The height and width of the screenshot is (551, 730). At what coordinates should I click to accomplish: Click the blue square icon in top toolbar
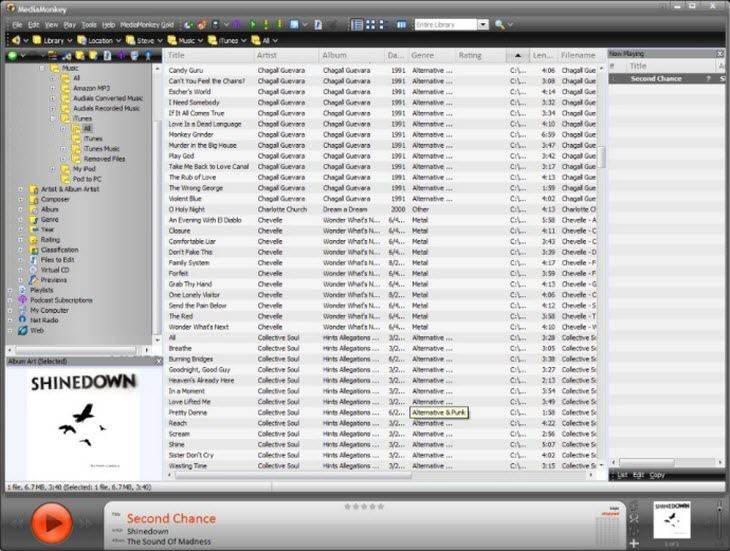pyautogui.click(x=294, y=25)
